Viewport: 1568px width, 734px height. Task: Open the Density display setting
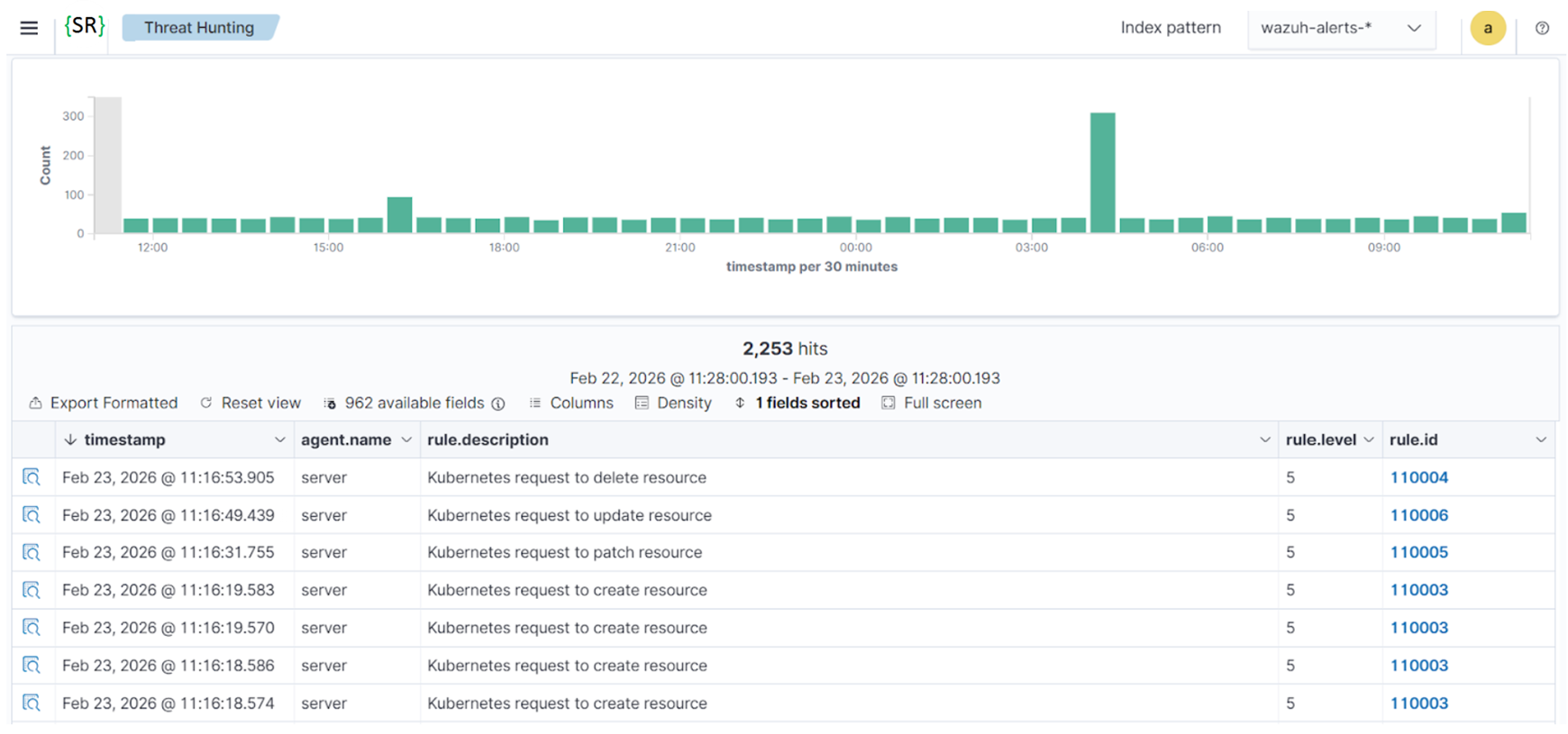coord(673,403)
